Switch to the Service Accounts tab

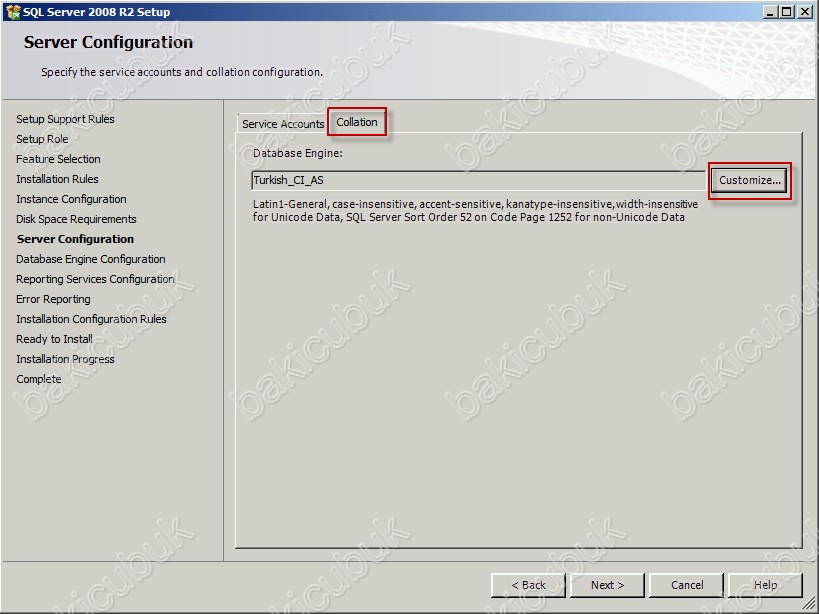point(283,124)
